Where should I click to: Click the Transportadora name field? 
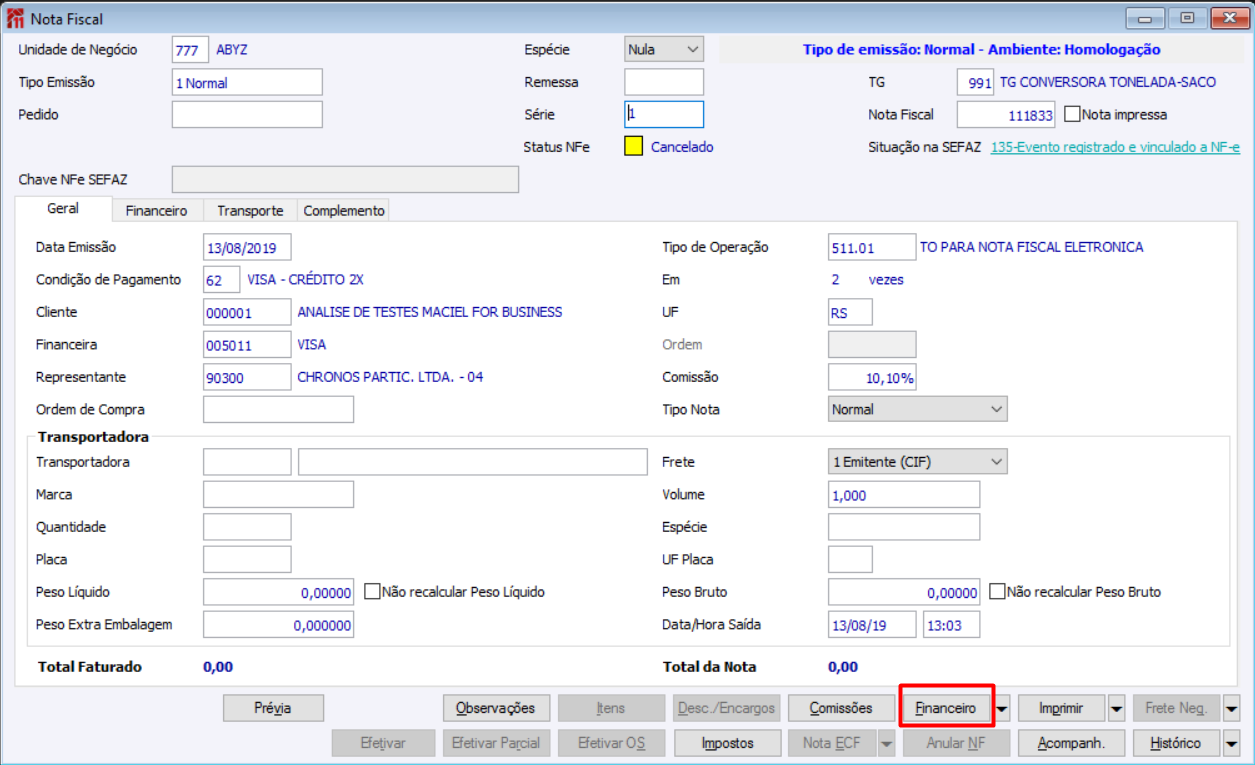tap(473, 462)
